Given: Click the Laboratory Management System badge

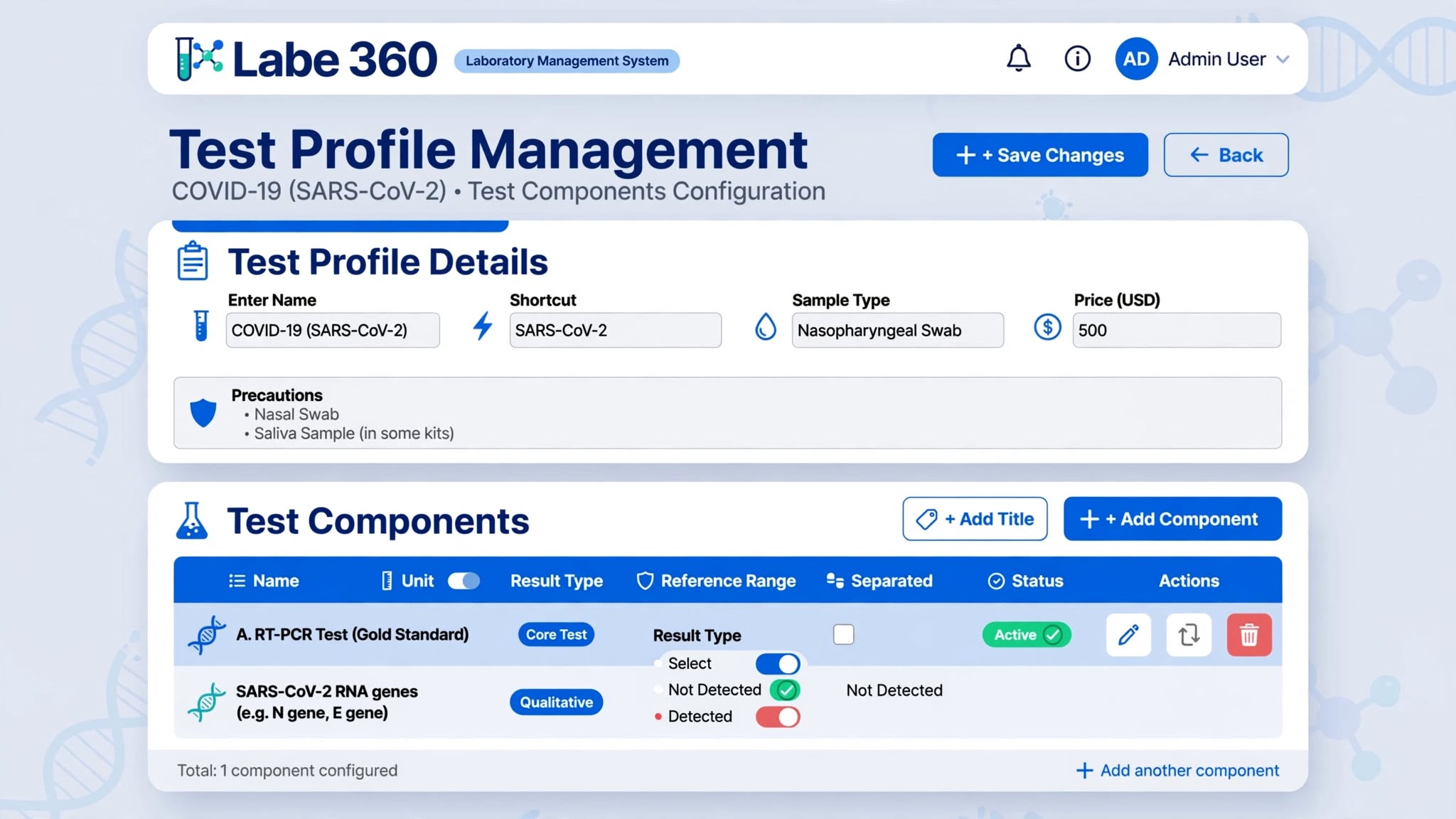Looking at the screenshot, I should coord(567,60).
